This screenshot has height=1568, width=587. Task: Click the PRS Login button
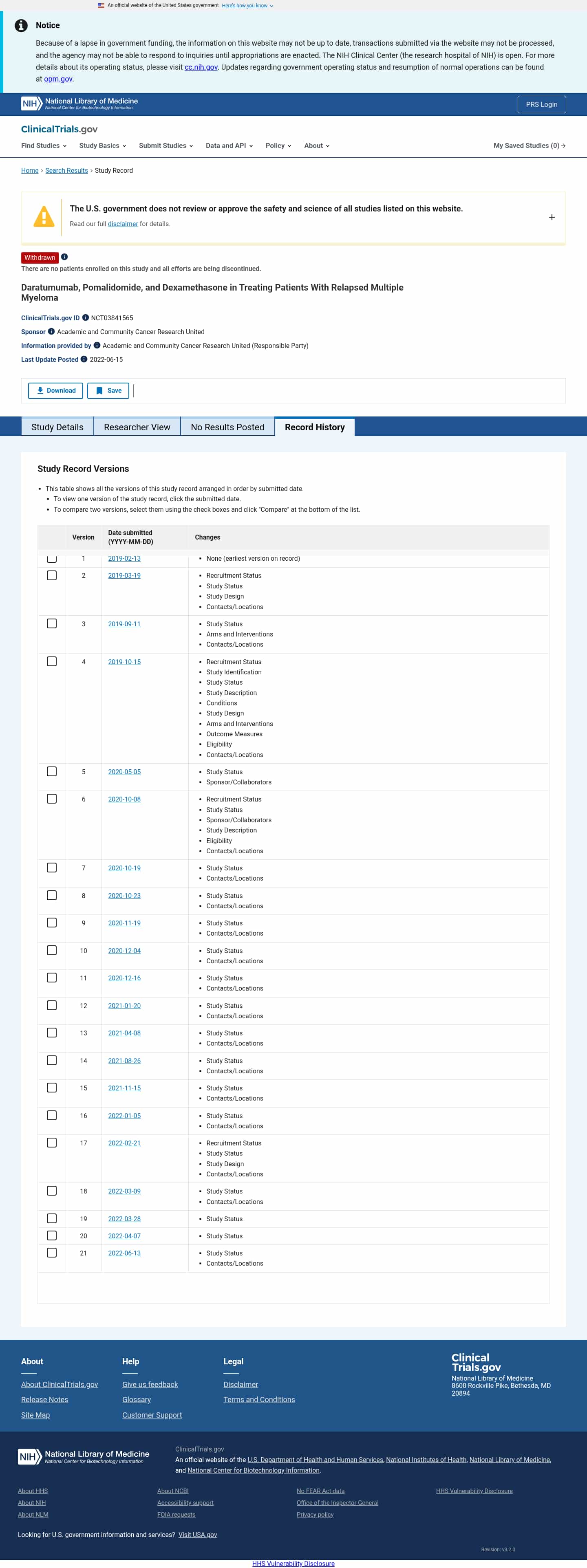point(541,104)
